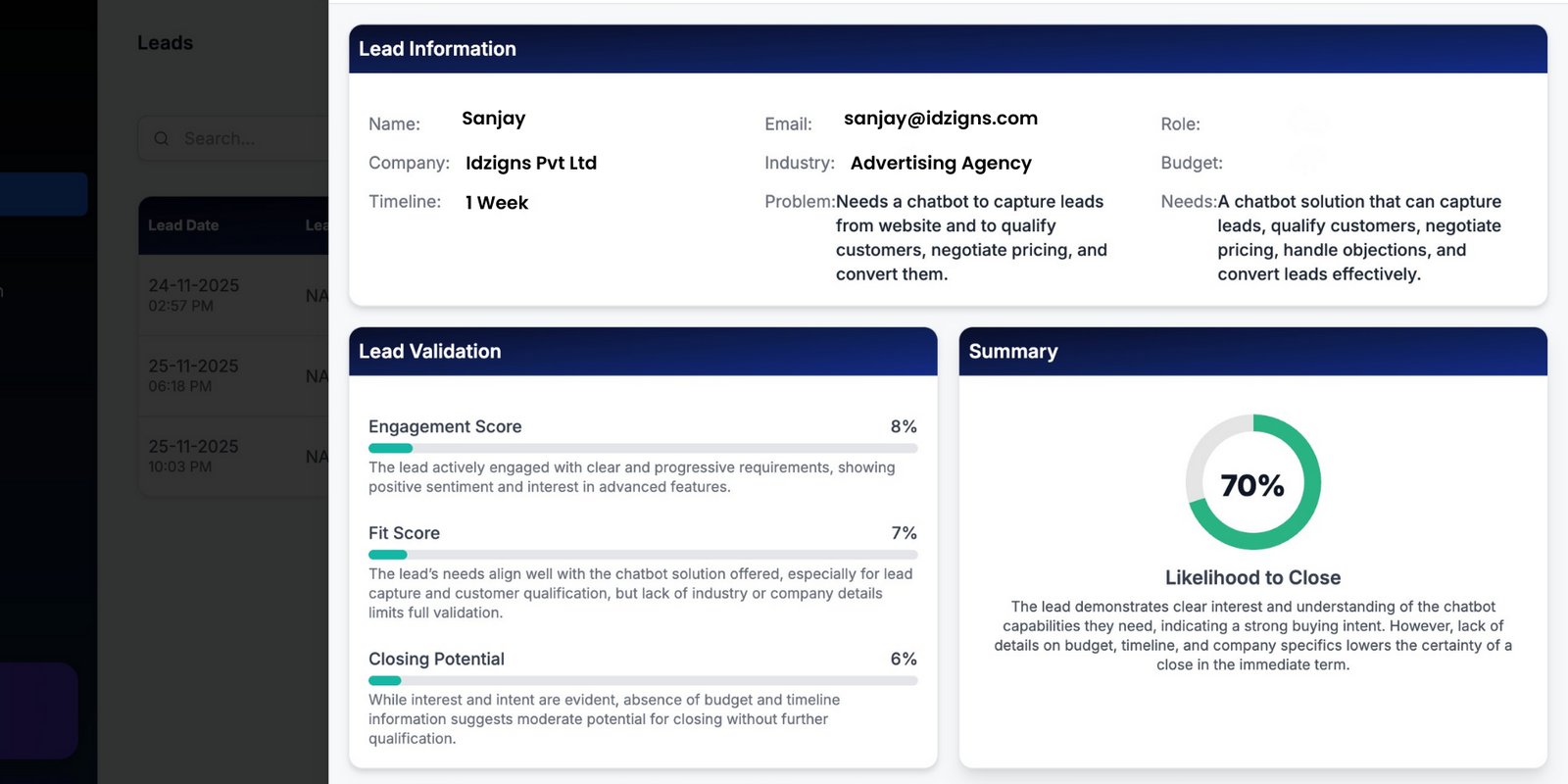Click the sanjay@idzigns.com email address
1568x784 pixels.
(940, 119)
